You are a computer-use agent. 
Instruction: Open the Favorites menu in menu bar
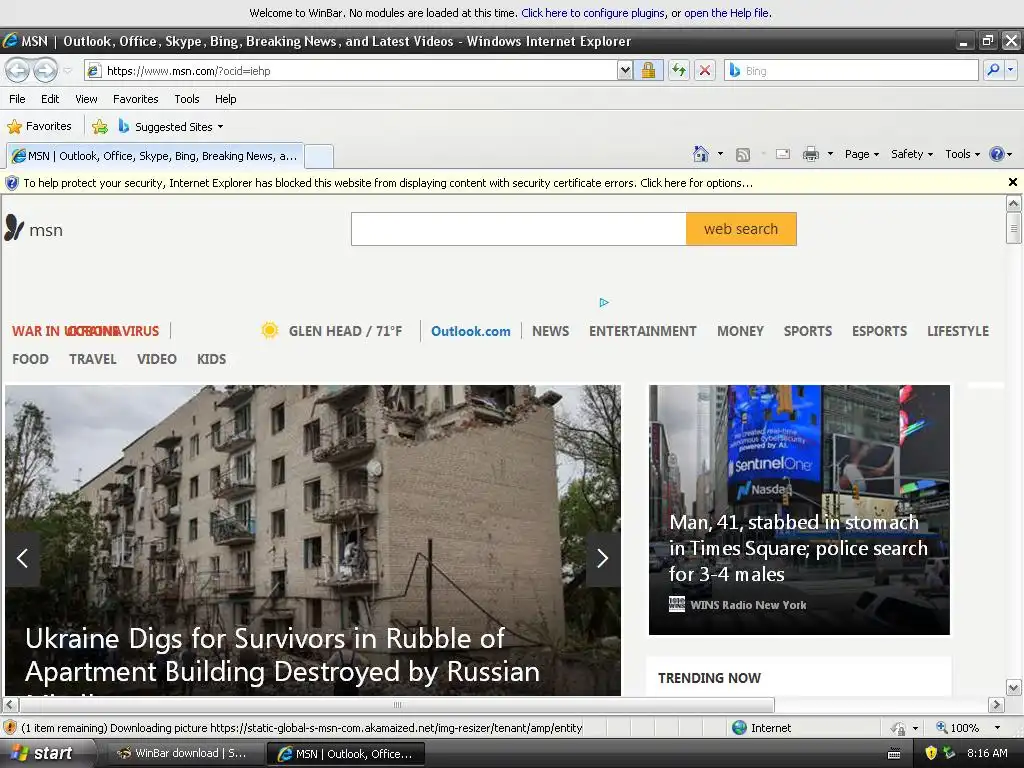(135, 99)
